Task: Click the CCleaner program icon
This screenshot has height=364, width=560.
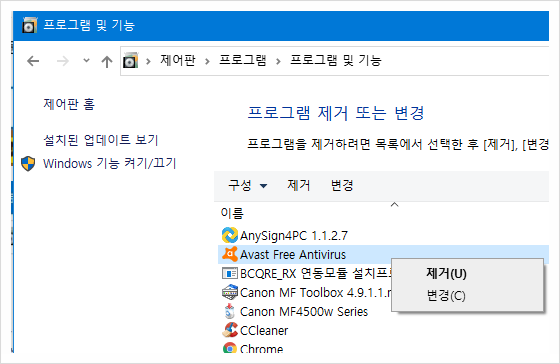Action: (x=230, y=330)
